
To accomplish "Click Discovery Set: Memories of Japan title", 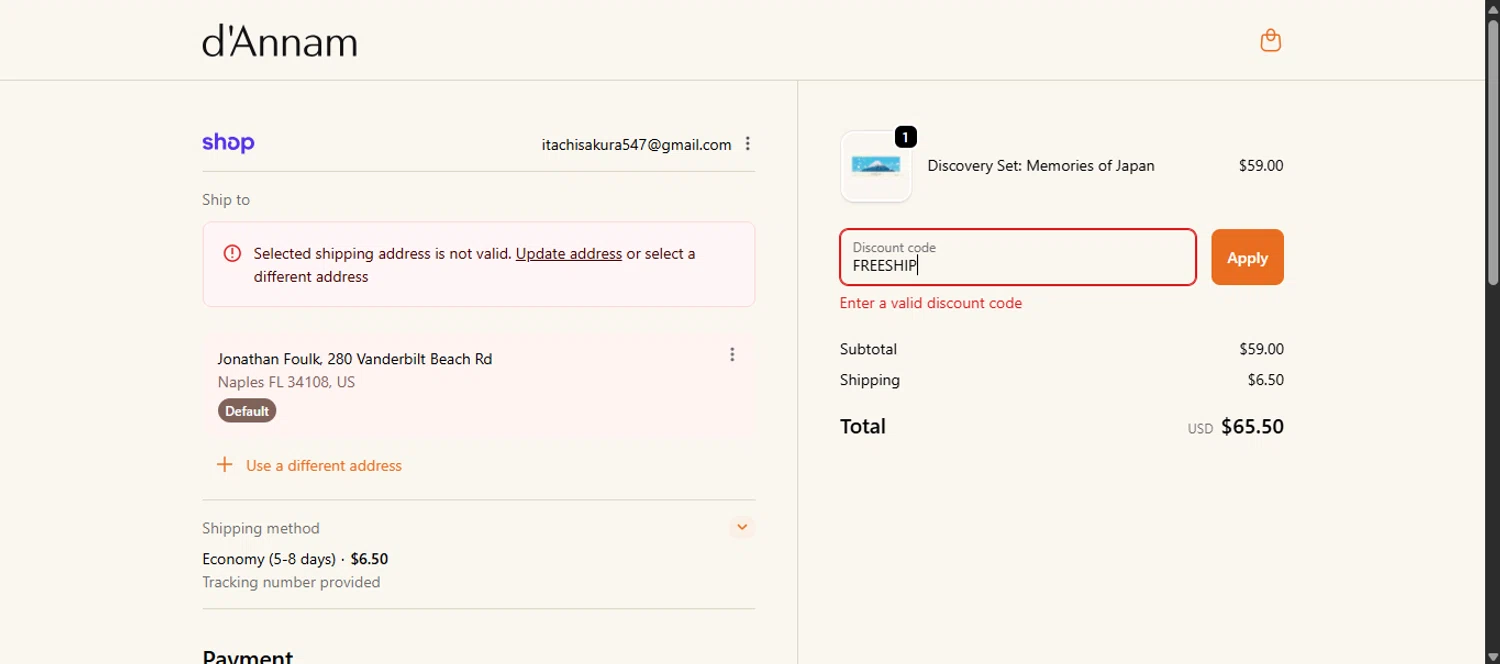I will tap(1041, 166).
